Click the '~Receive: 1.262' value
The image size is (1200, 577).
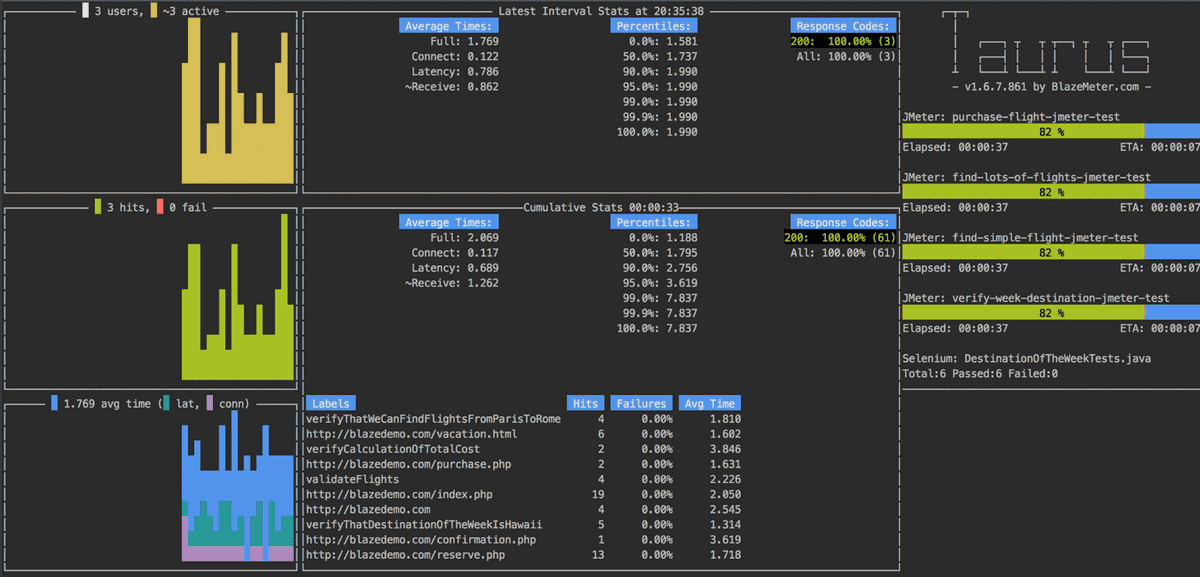451,283
